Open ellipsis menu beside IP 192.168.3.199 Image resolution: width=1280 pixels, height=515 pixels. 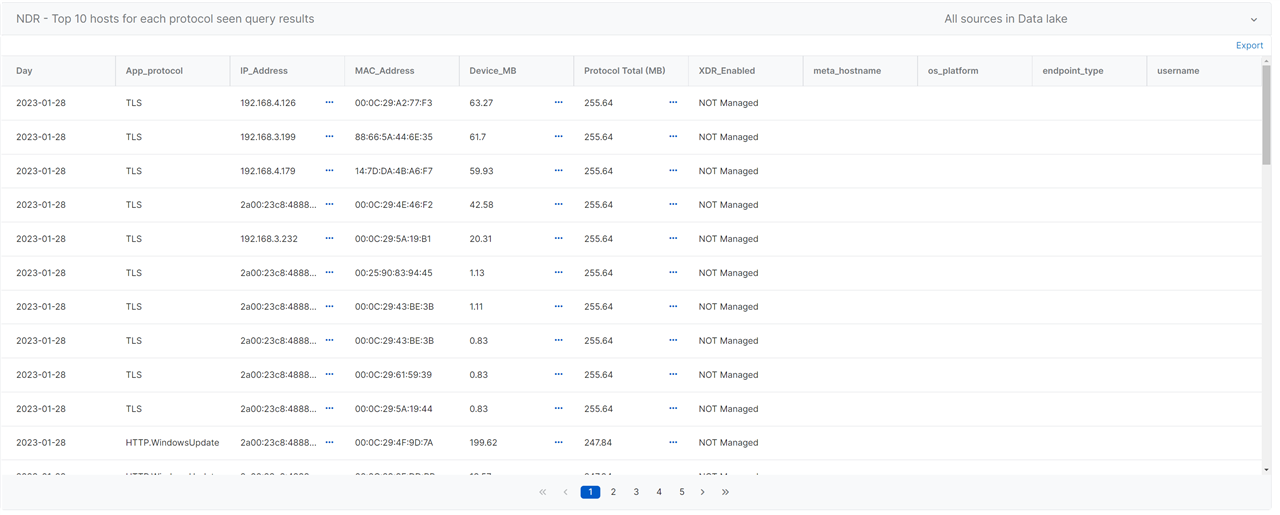329,137
